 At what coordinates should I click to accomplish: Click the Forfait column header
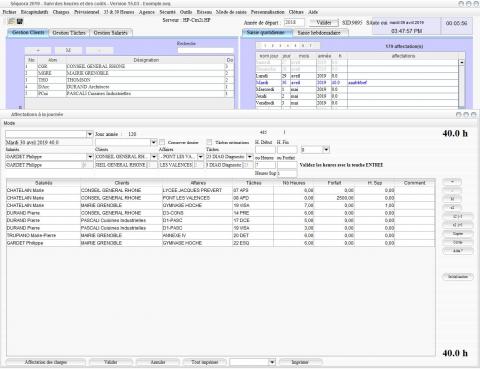(x=334, y=183)
